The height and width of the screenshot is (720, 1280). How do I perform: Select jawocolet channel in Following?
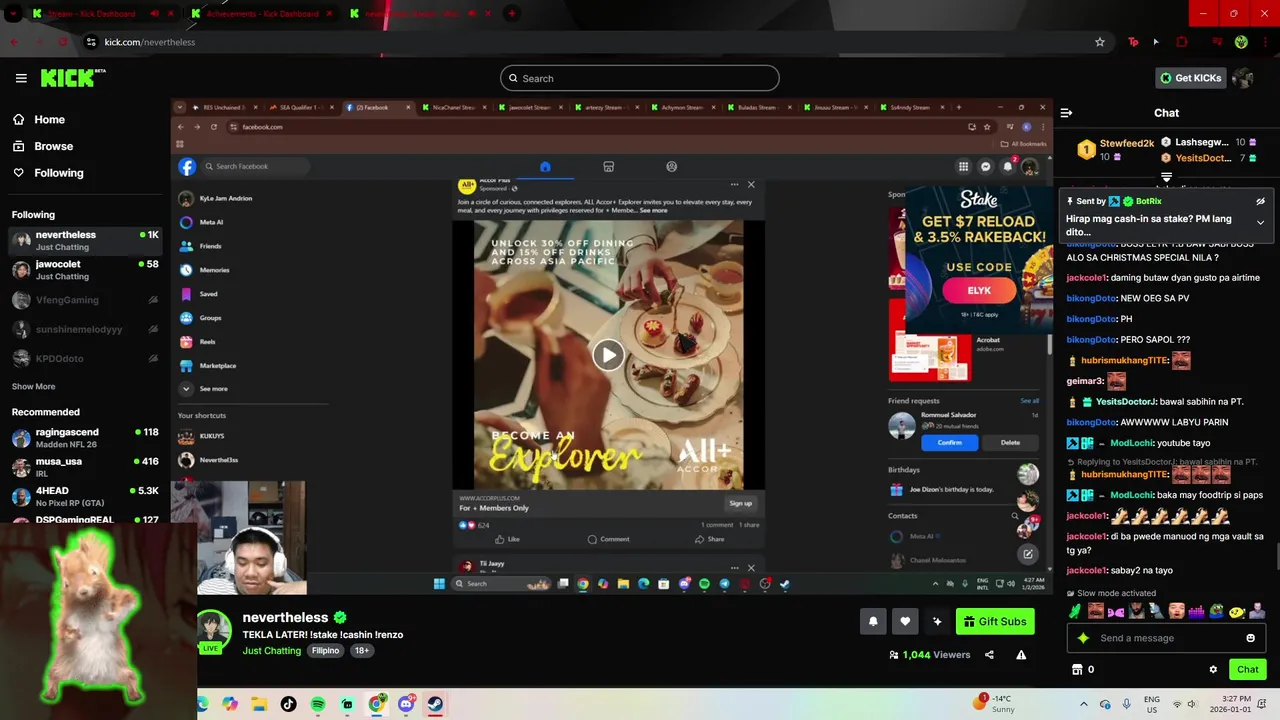(x=84, y=270)
